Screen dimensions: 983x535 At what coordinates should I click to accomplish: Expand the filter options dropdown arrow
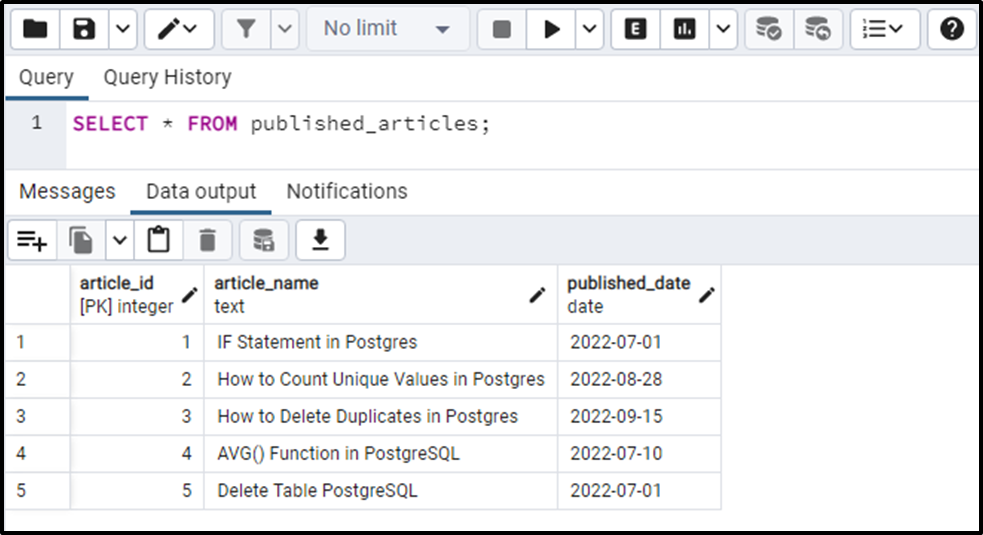tap(285, 29)
